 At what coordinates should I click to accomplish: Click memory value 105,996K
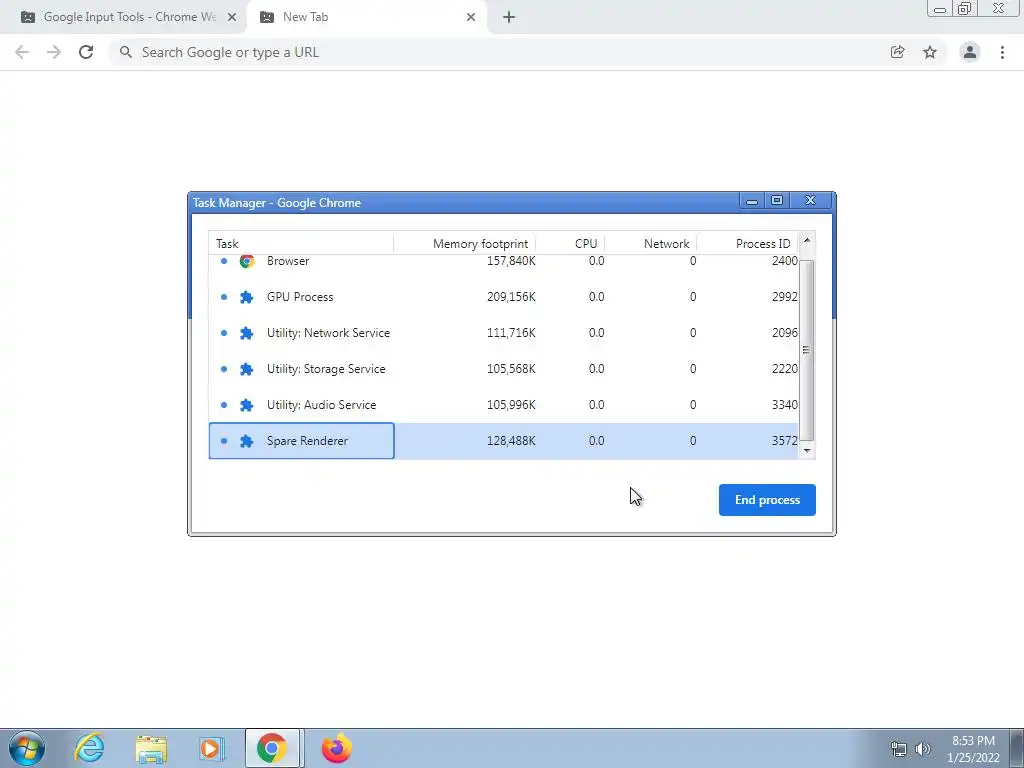click(x=511, y=405)
